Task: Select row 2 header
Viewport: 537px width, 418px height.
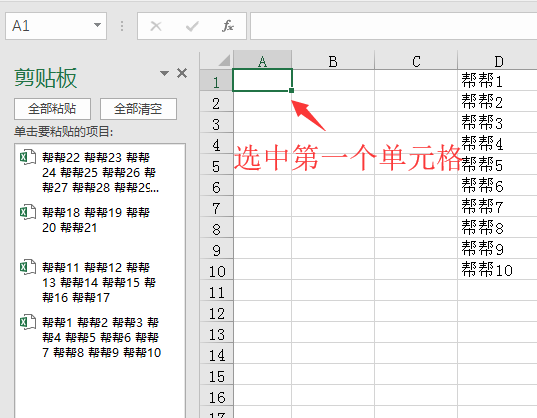Action: (x=216, y=102)
